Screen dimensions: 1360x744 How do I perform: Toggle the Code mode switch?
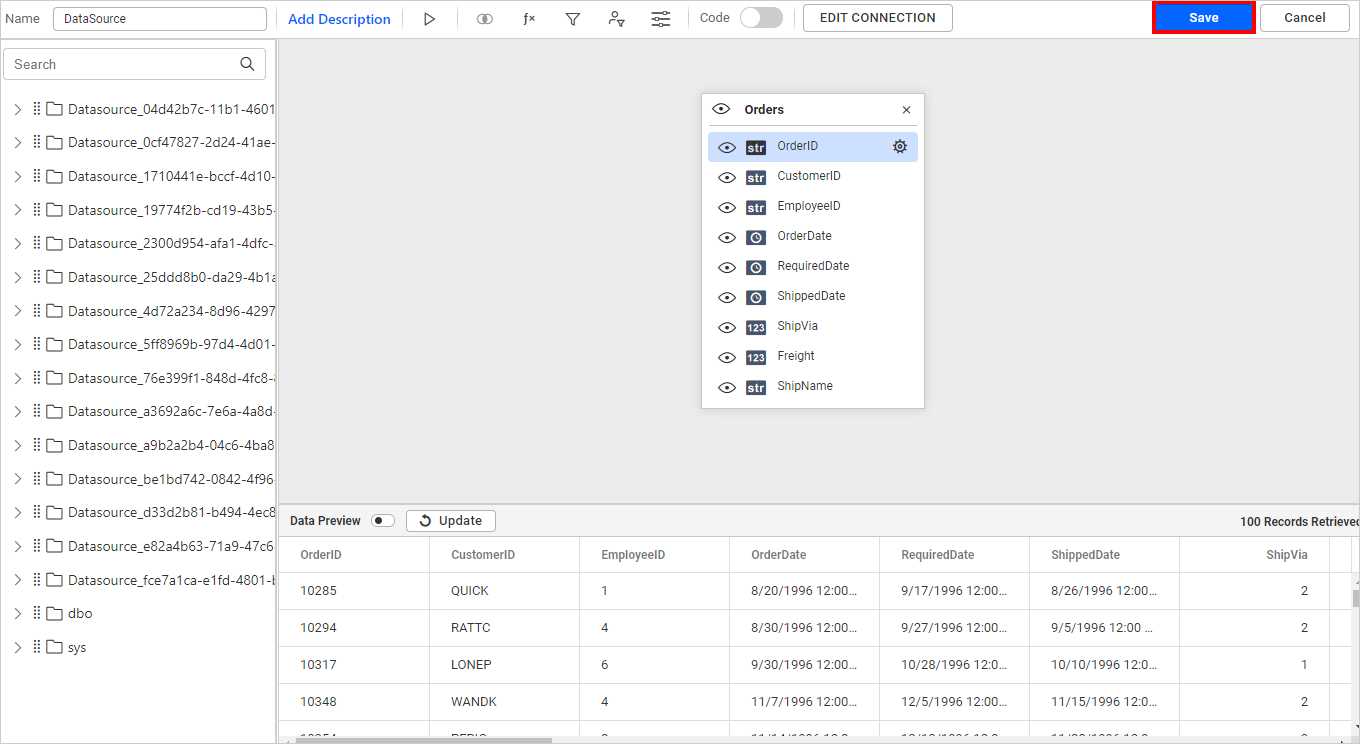[761, 18]
